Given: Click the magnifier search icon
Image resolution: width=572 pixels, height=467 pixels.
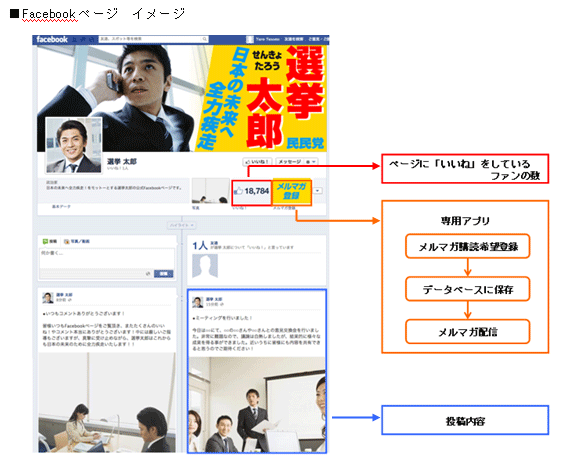Looking at the screenshot, I should pyautogui.click(x=205, y=39).
